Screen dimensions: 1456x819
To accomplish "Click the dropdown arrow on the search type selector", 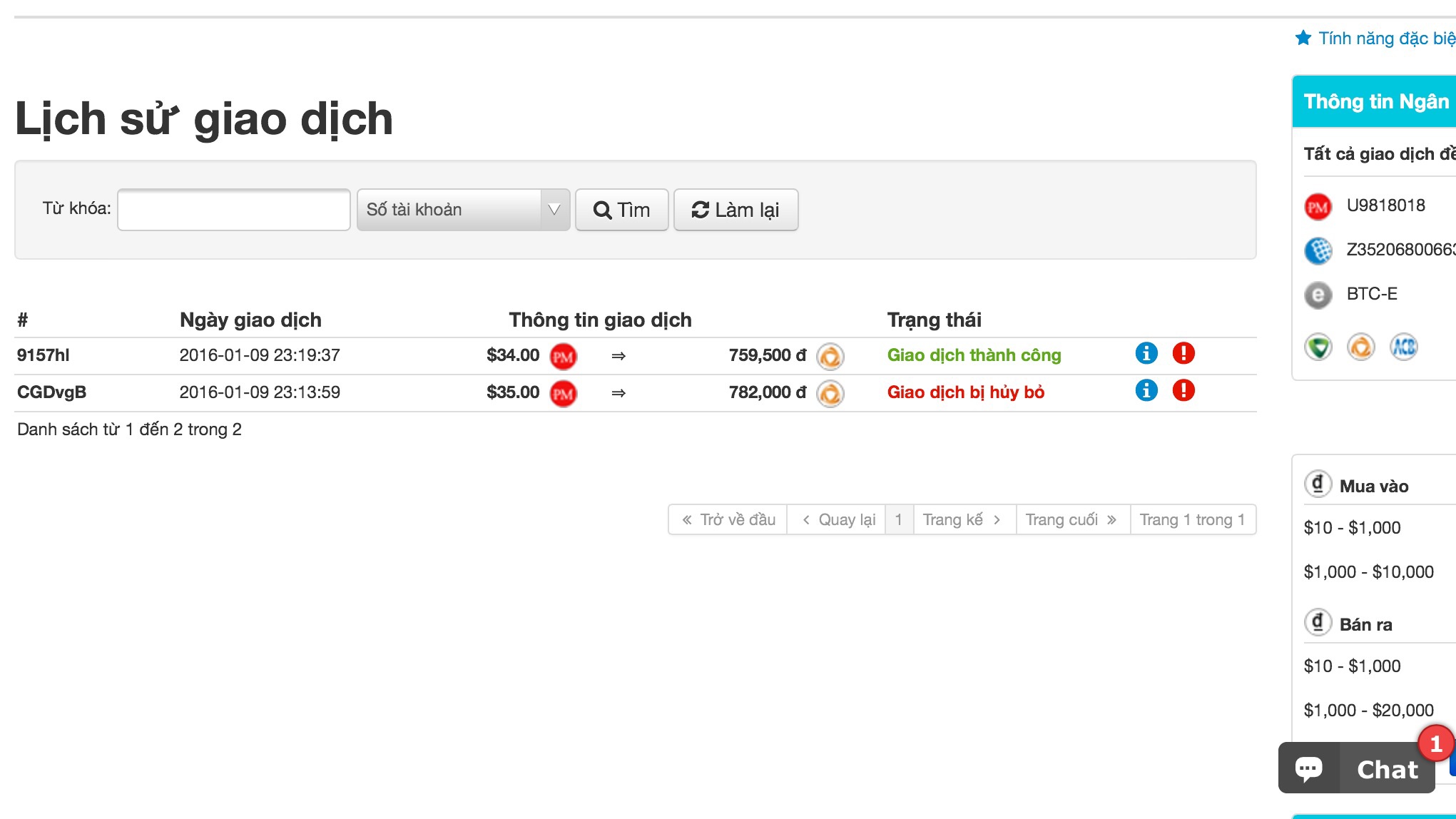I will coord(554,210).
